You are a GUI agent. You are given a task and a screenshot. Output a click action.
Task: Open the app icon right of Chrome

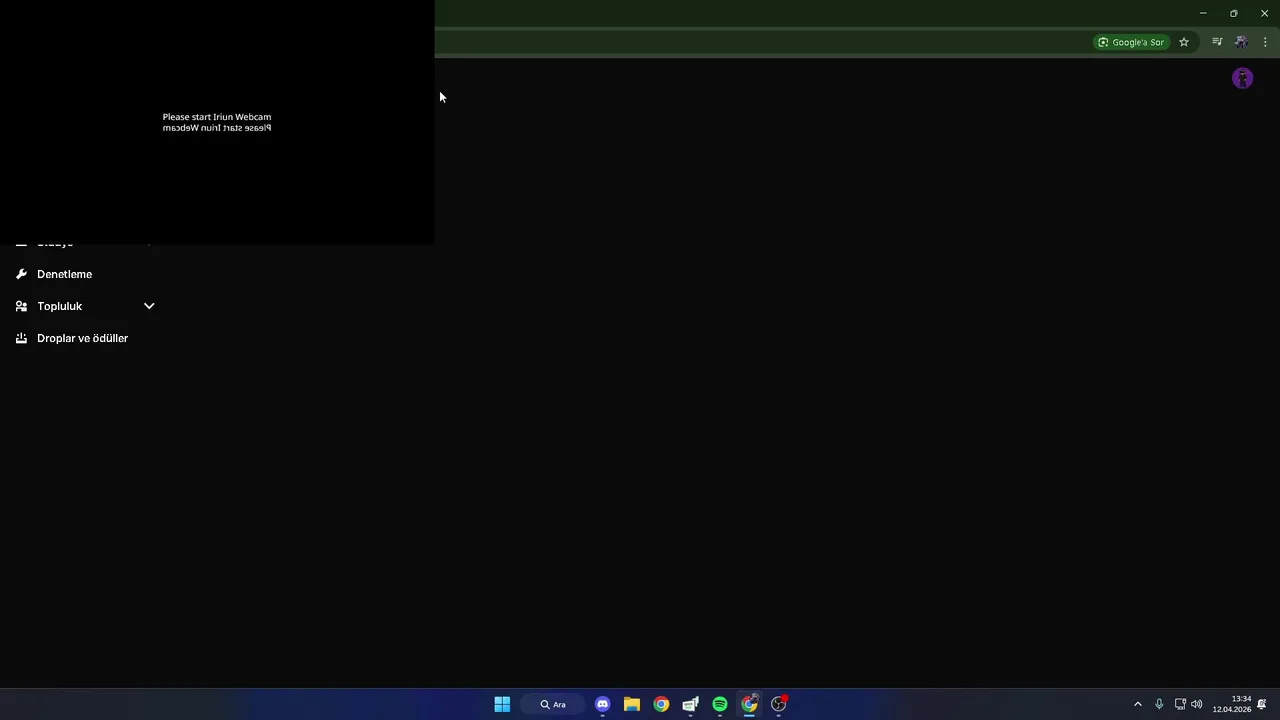pyautogui.click(x=690, y=704)
